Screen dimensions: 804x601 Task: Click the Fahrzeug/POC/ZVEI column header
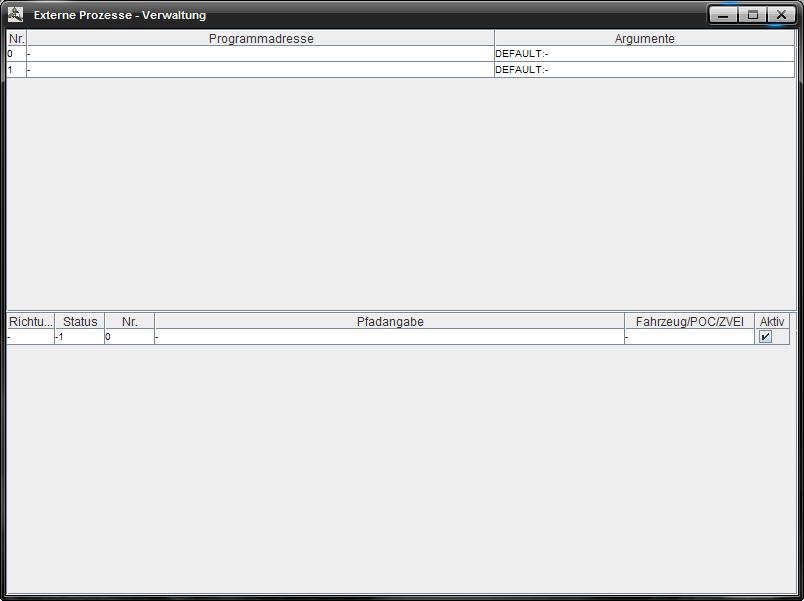click(689, 322)
